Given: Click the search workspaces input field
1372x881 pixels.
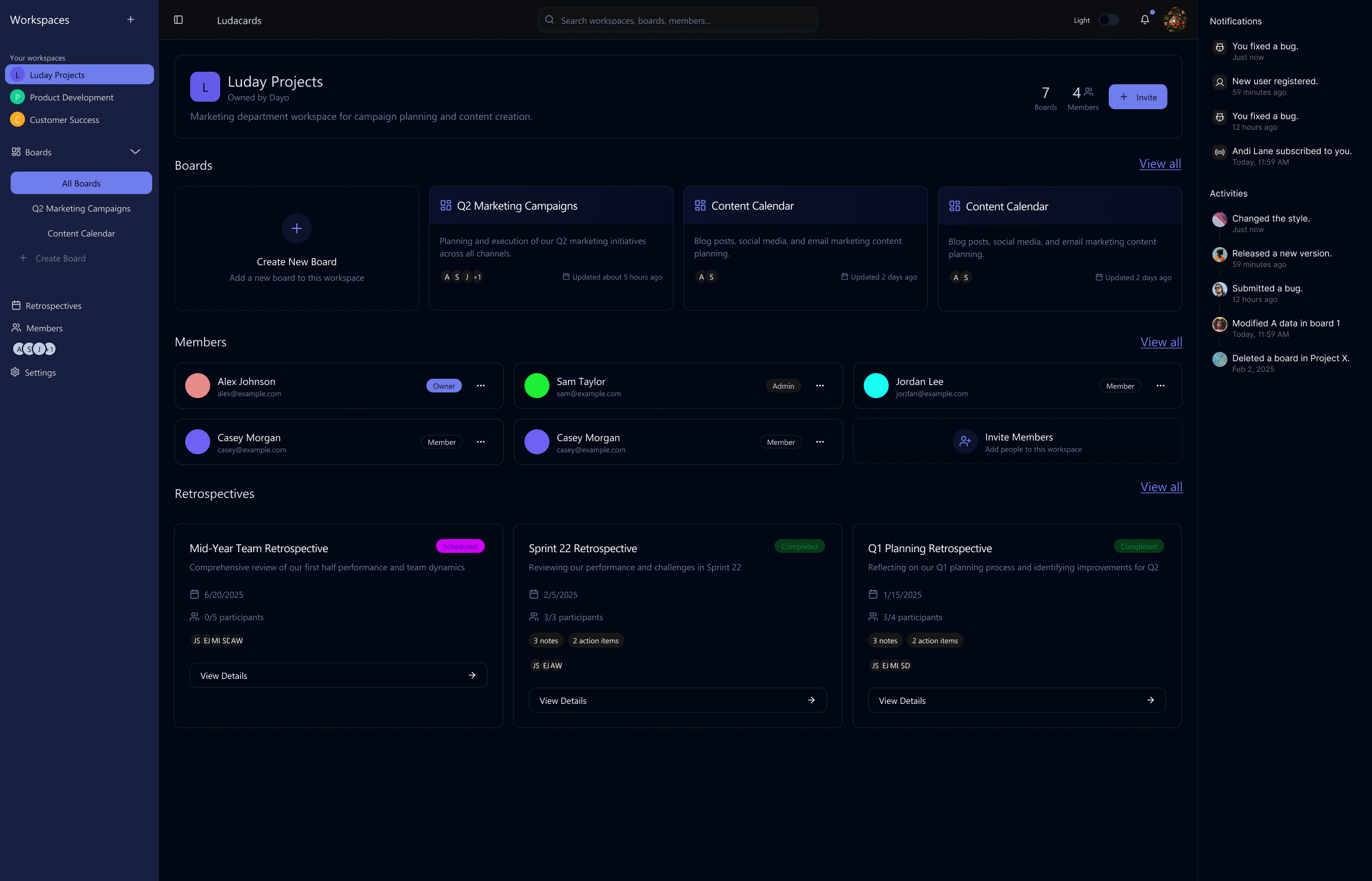Looking at the screenshot, I should point(678,21).
